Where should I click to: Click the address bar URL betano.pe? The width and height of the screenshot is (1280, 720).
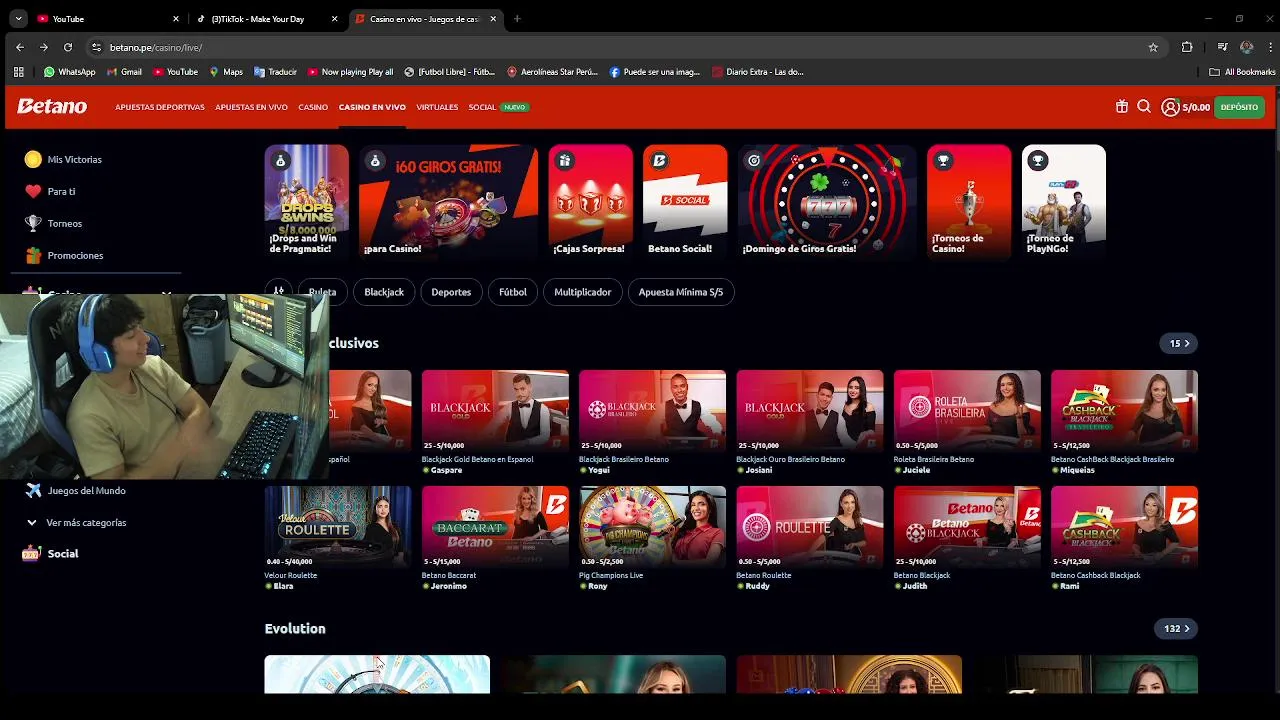click(156, 47)
